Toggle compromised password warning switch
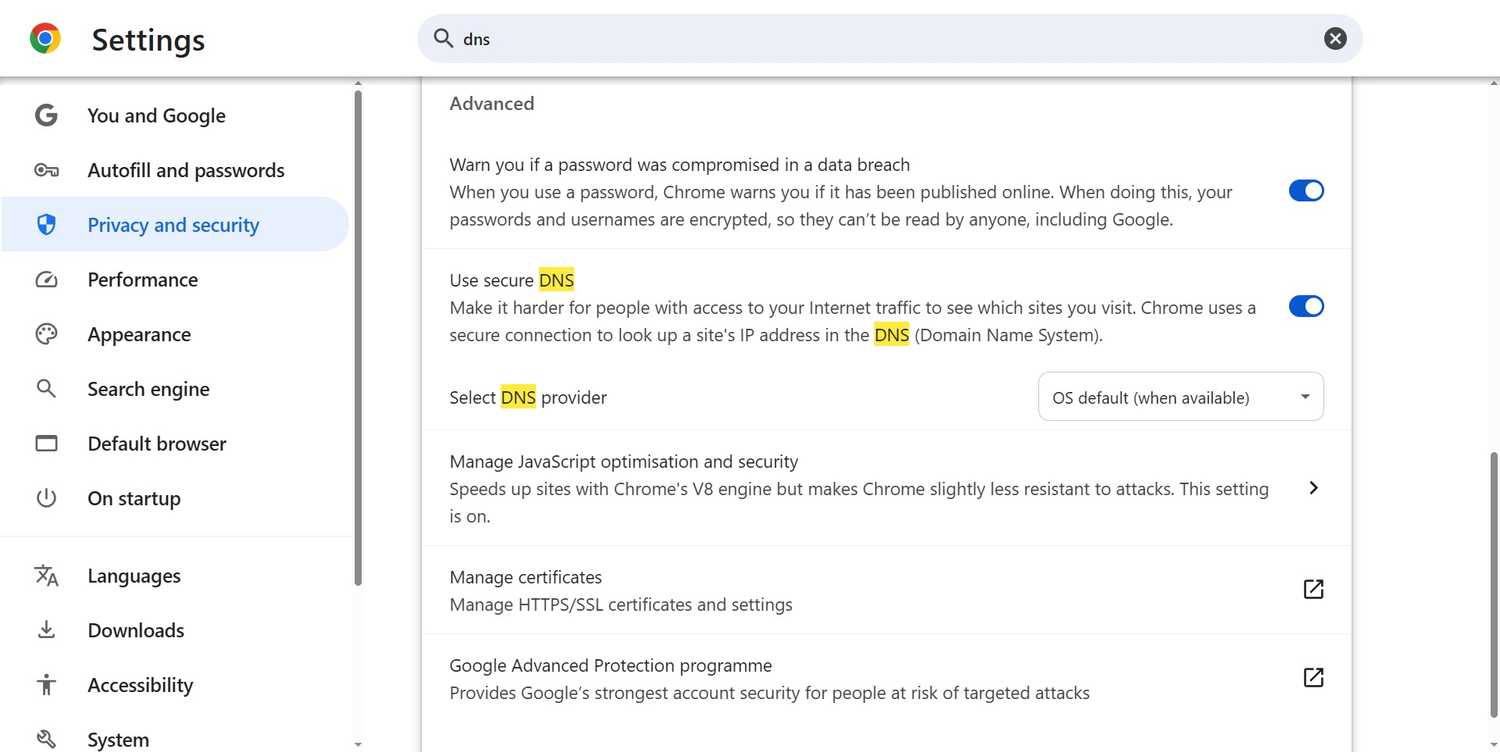 click(1306, 190)
